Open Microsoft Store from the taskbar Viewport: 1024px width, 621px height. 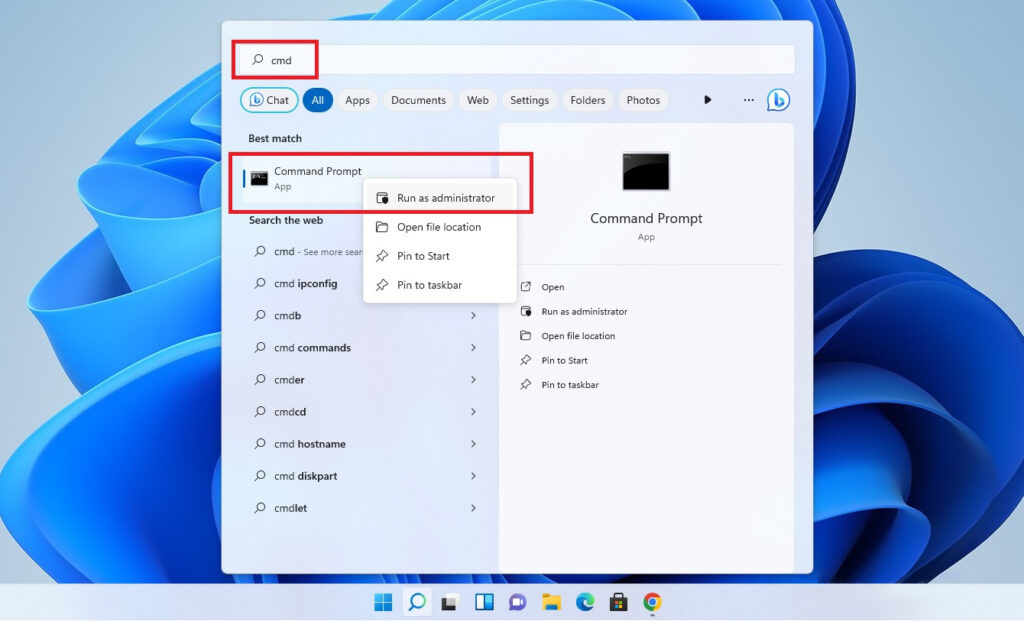click(x=619, y=602)
